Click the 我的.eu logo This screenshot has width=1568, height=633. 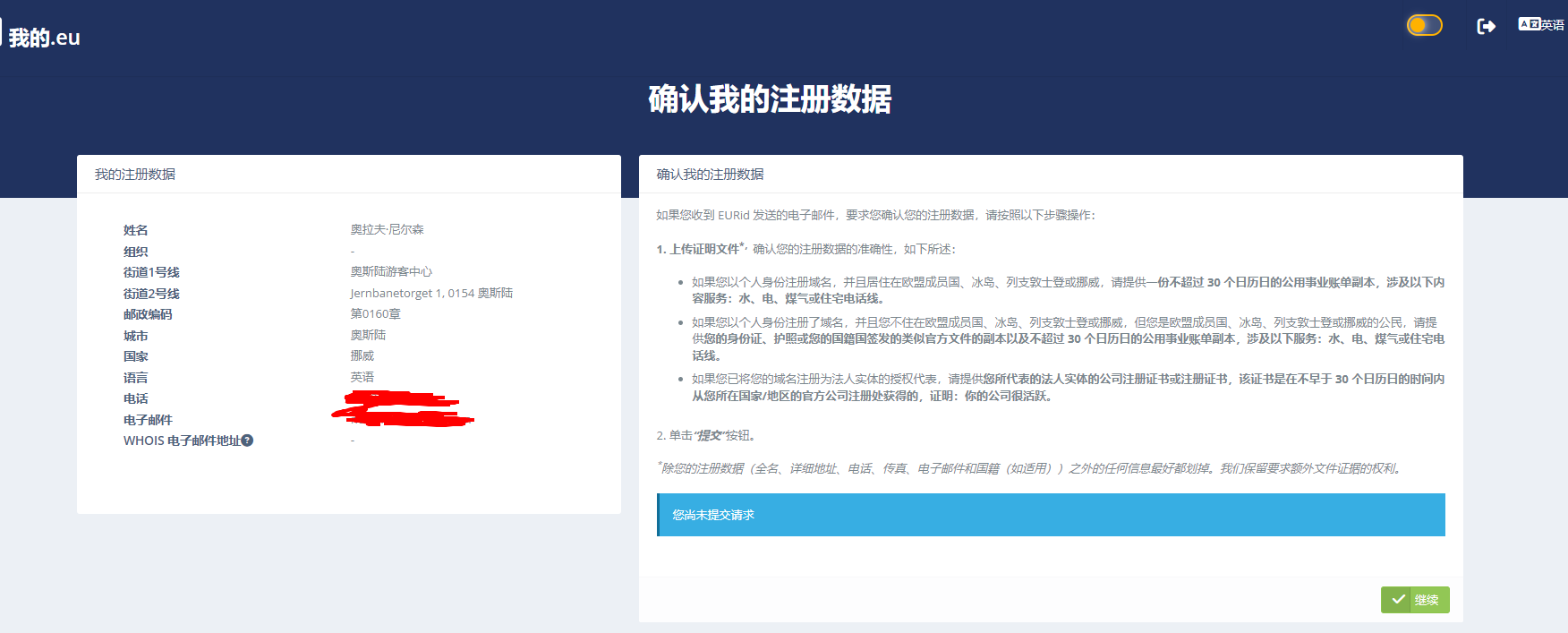pyautogui.click(x=44, y=38)
